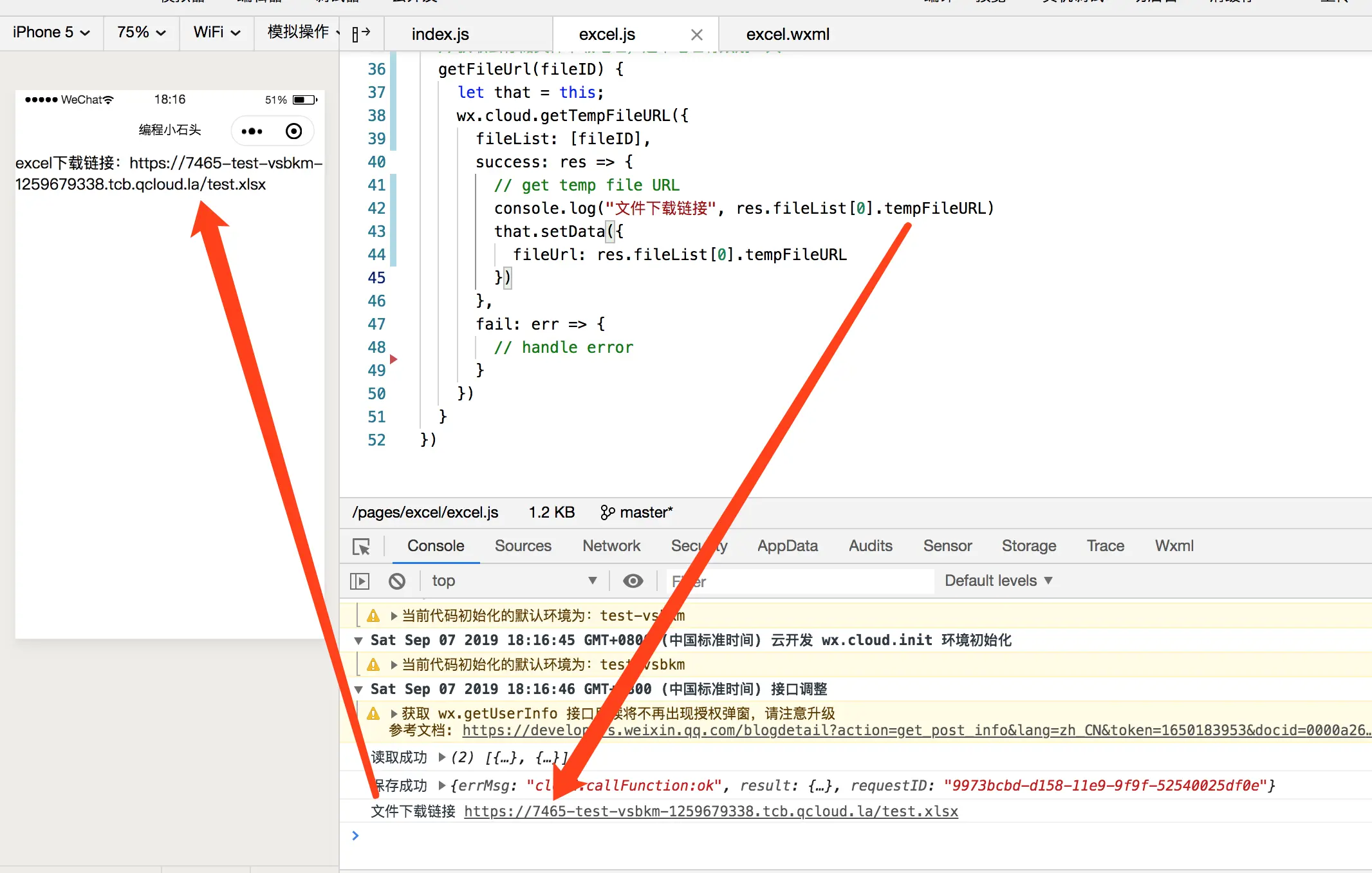Click the console Filter input field
The width and height of the screenshot is (1372, 873).
(798, 581)
